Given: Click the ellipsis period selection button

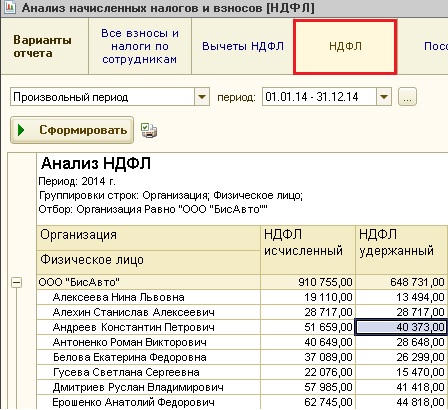Looking at the screenshot, I should [x=407, y=97].
